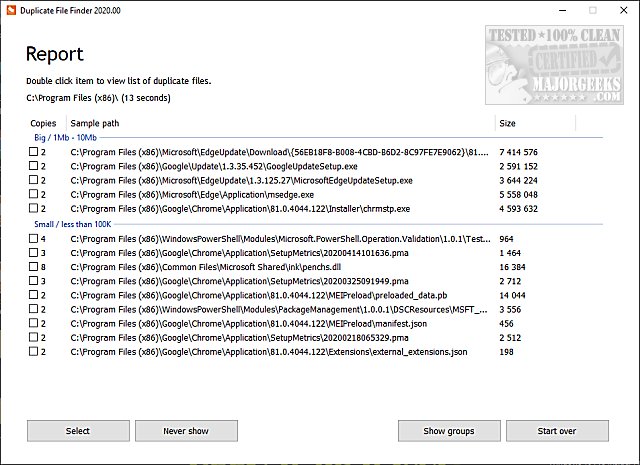This screenshot has width=640, height=465.
Task: Tick the msedge.exe duplicate checkbox
Action: (x=33, y=194)
